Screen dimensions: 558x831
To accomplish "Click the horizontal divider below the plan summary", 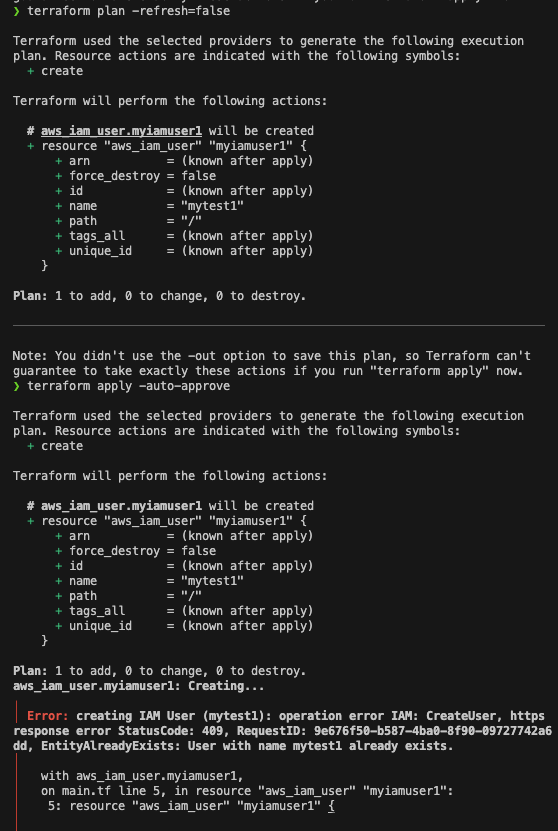I will click(x=279, y=325).
